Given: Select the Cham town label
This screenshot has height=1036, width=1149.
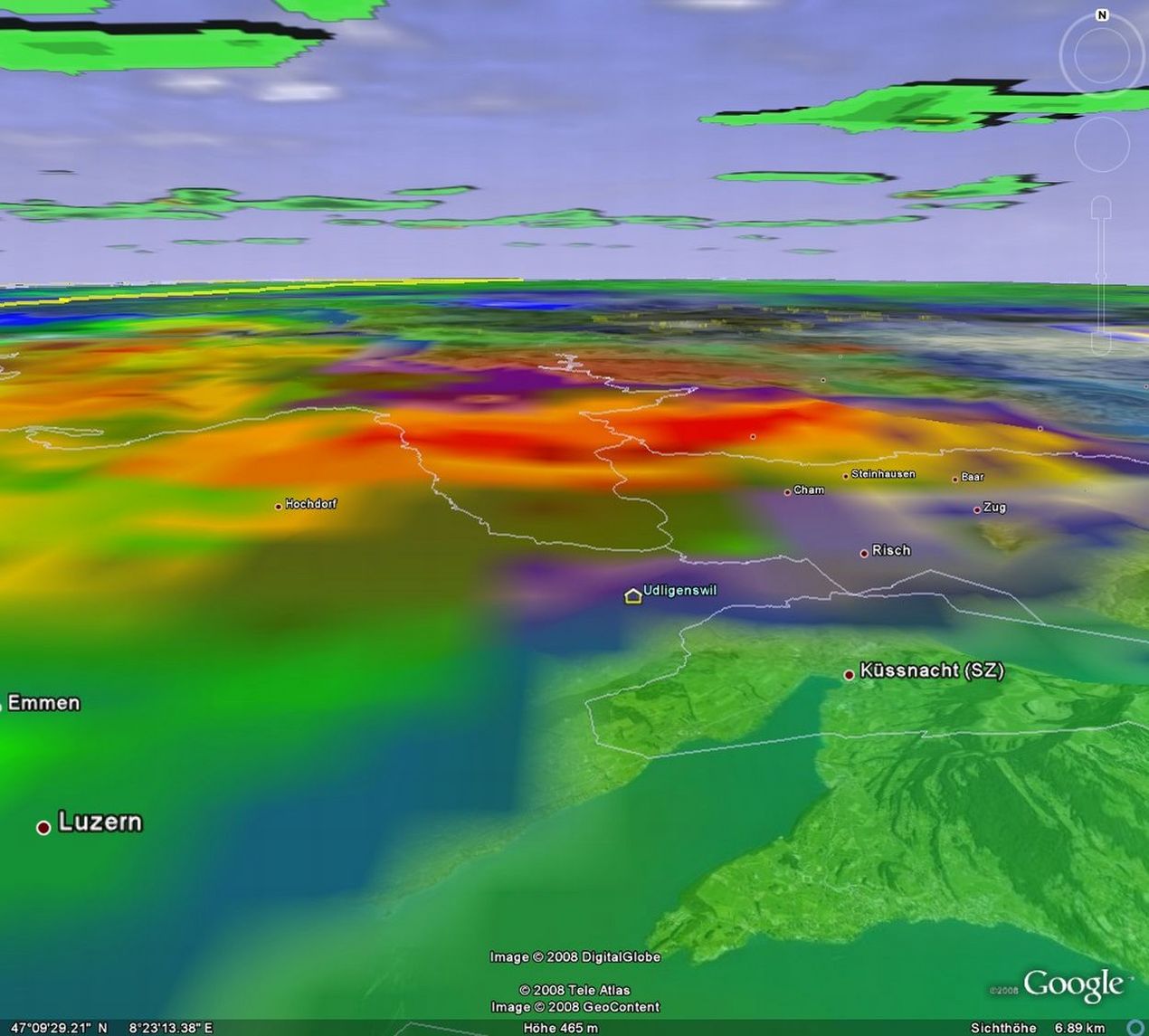Looking at the screenshot, I should click(x=808, y=489).
